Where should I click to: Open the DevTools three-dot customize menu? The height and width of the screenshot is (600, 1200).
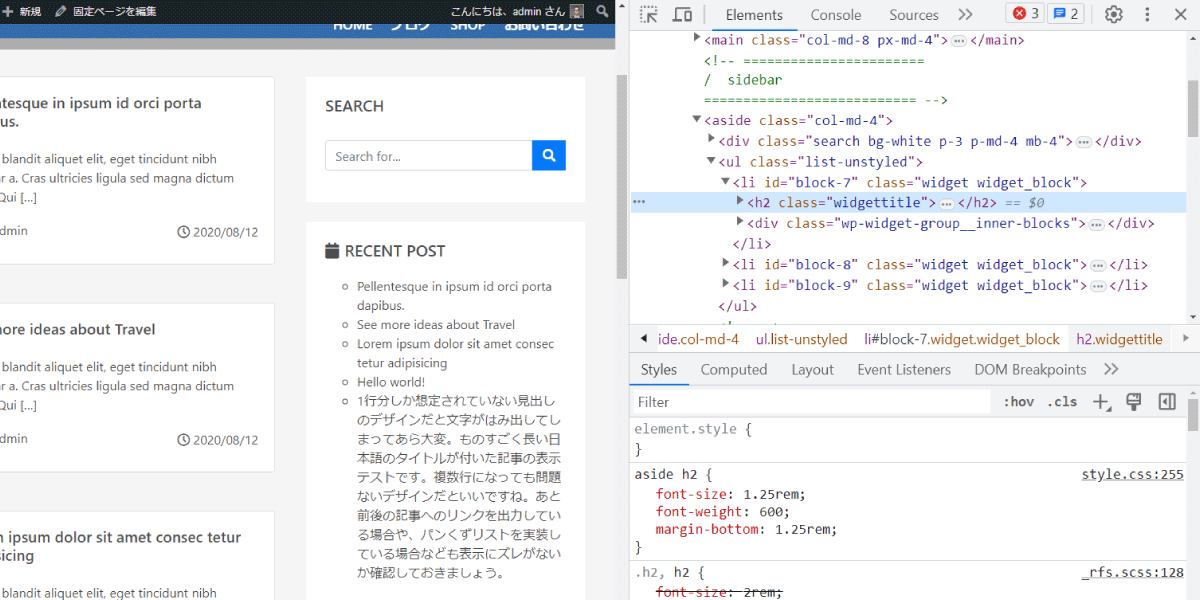[1147, 15]
